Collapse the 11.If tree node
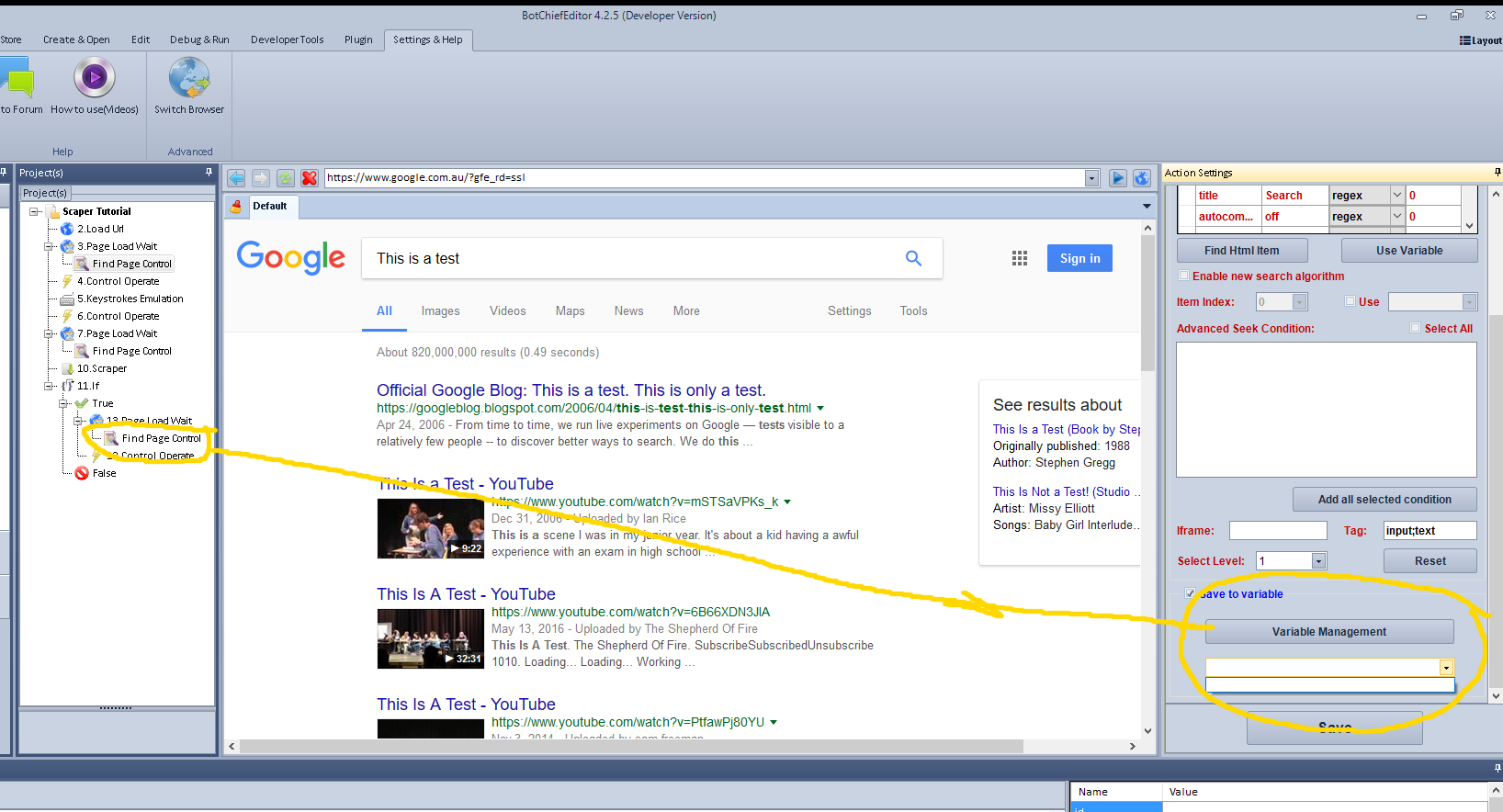The width and height of the screenshot is (1503, 812). pos(49,386)
